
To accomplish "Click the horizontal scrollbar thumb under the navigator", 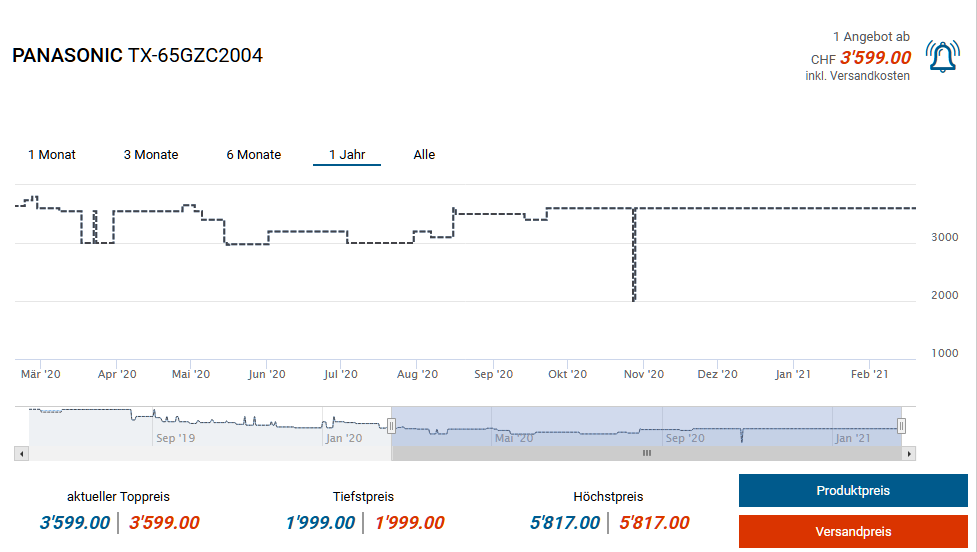I will 646,453.
